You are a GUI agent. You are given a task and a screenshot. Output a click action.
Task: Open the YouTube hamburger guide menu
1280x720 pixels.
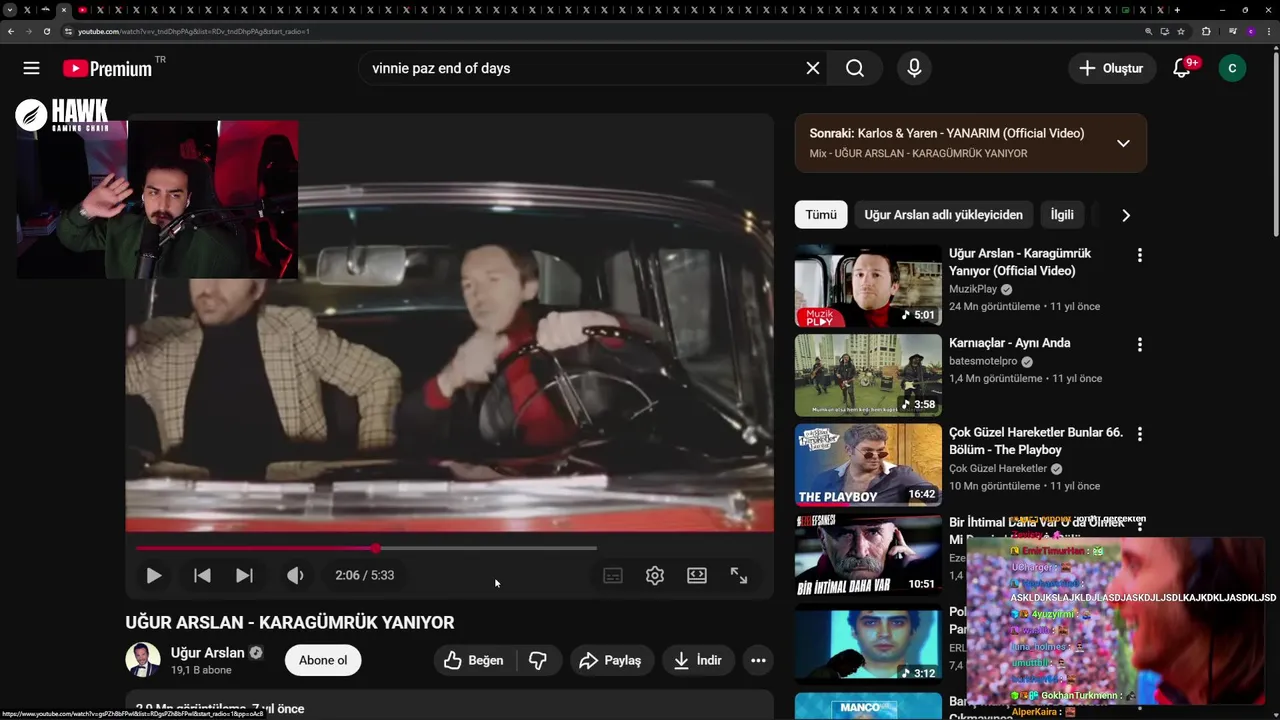click(x=31, y=68)
